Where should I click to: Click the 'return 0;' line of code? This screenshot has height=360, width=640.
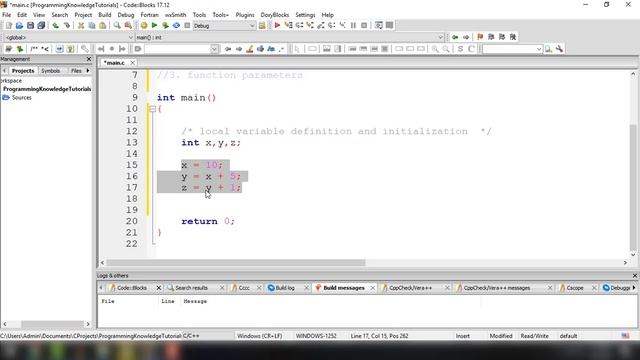click(x=208, y=221)
